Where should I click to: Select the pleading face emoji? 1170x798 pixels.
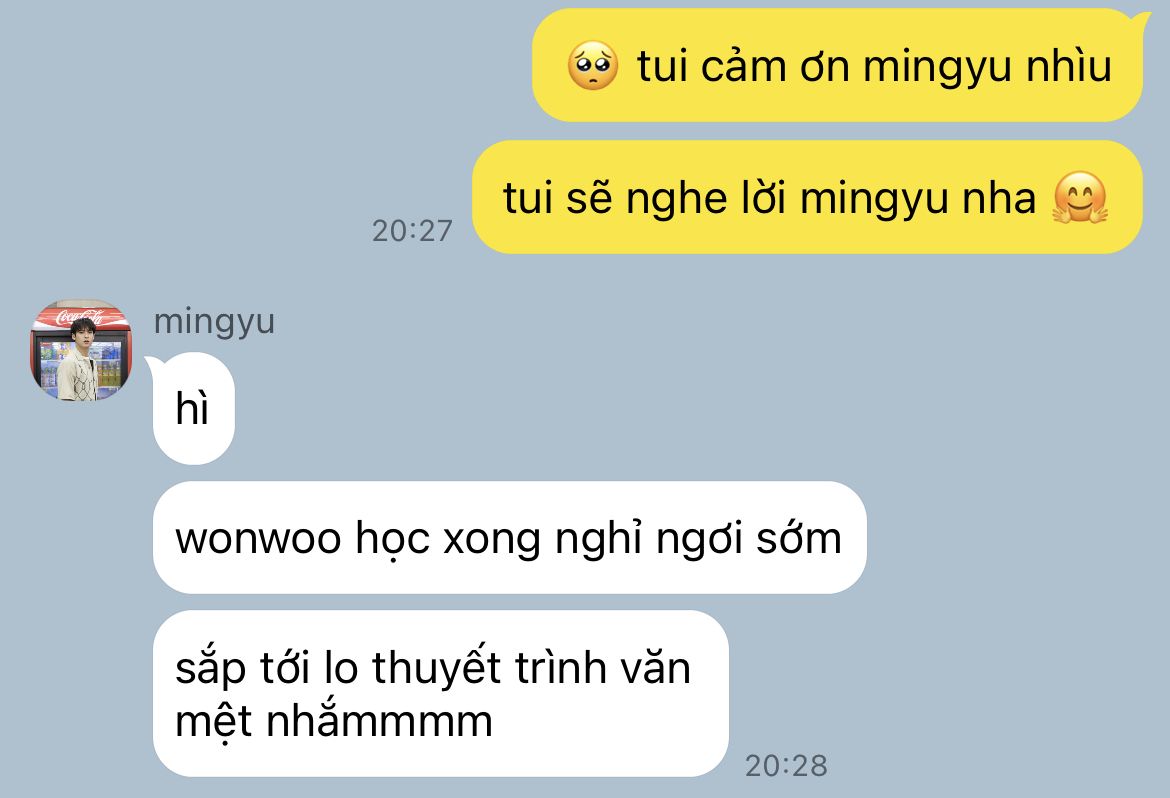coord(592,65)
